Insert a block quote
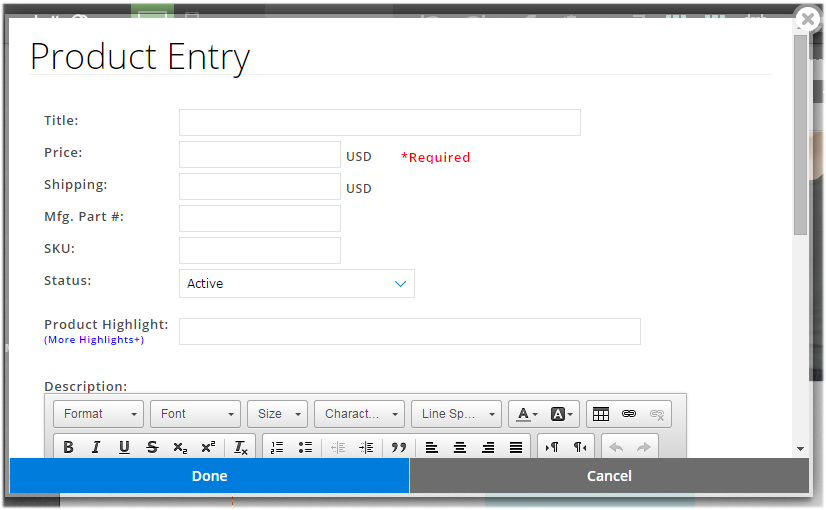Screen dimensions: 826x510 click(x=399, y=447)
